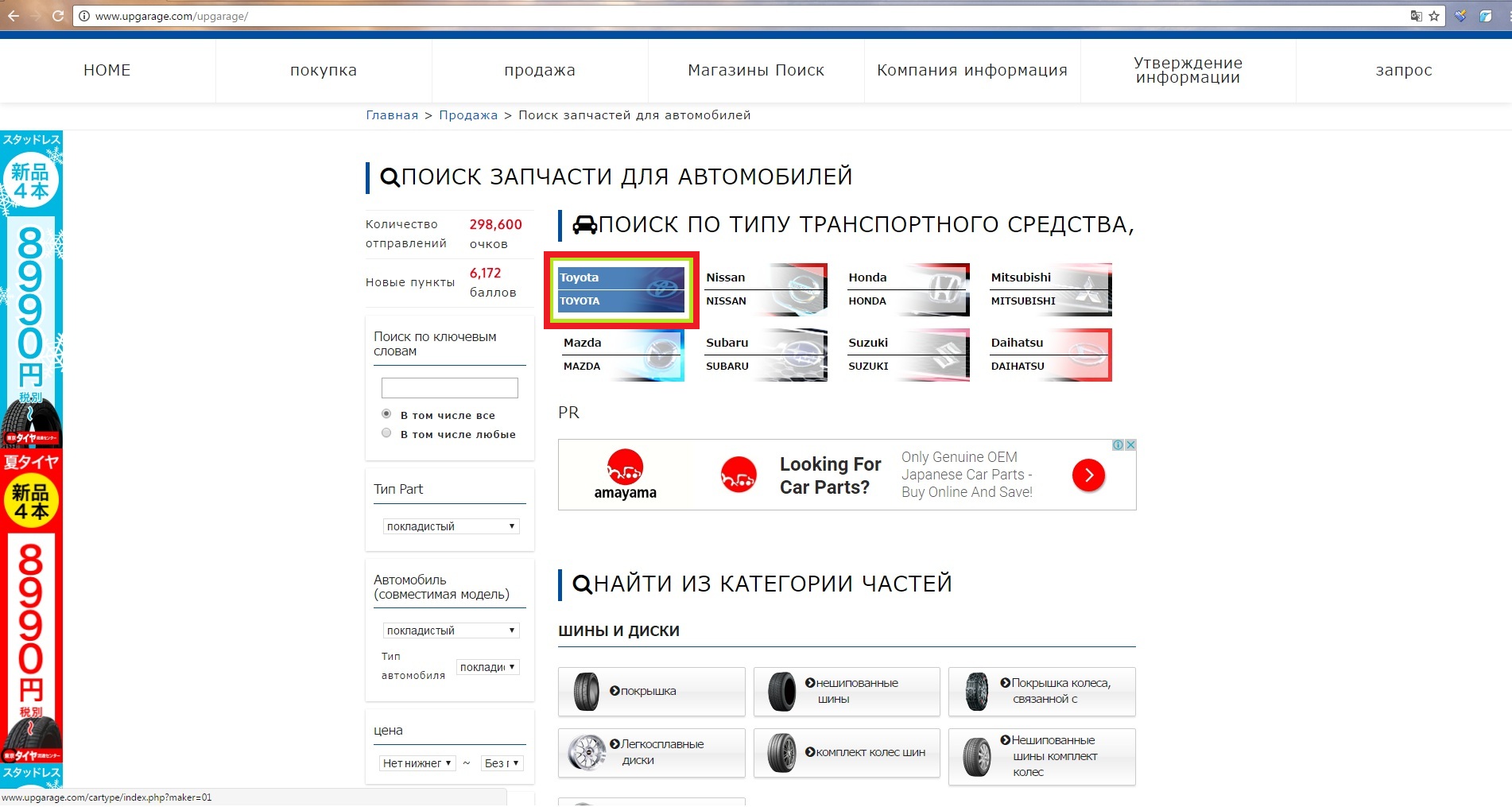1512x807 pixels.
Task: Click the amayama logo in ad
Action: click(x=626, y=475)
